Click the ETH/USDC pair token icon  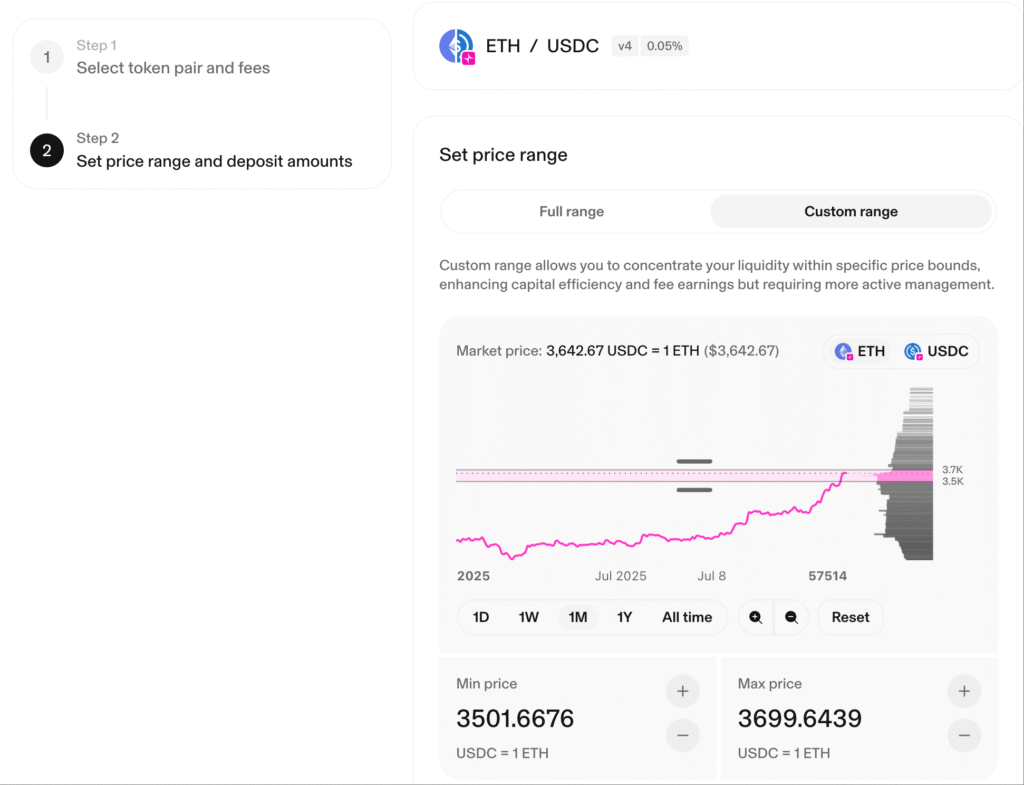tap(457, 46)
